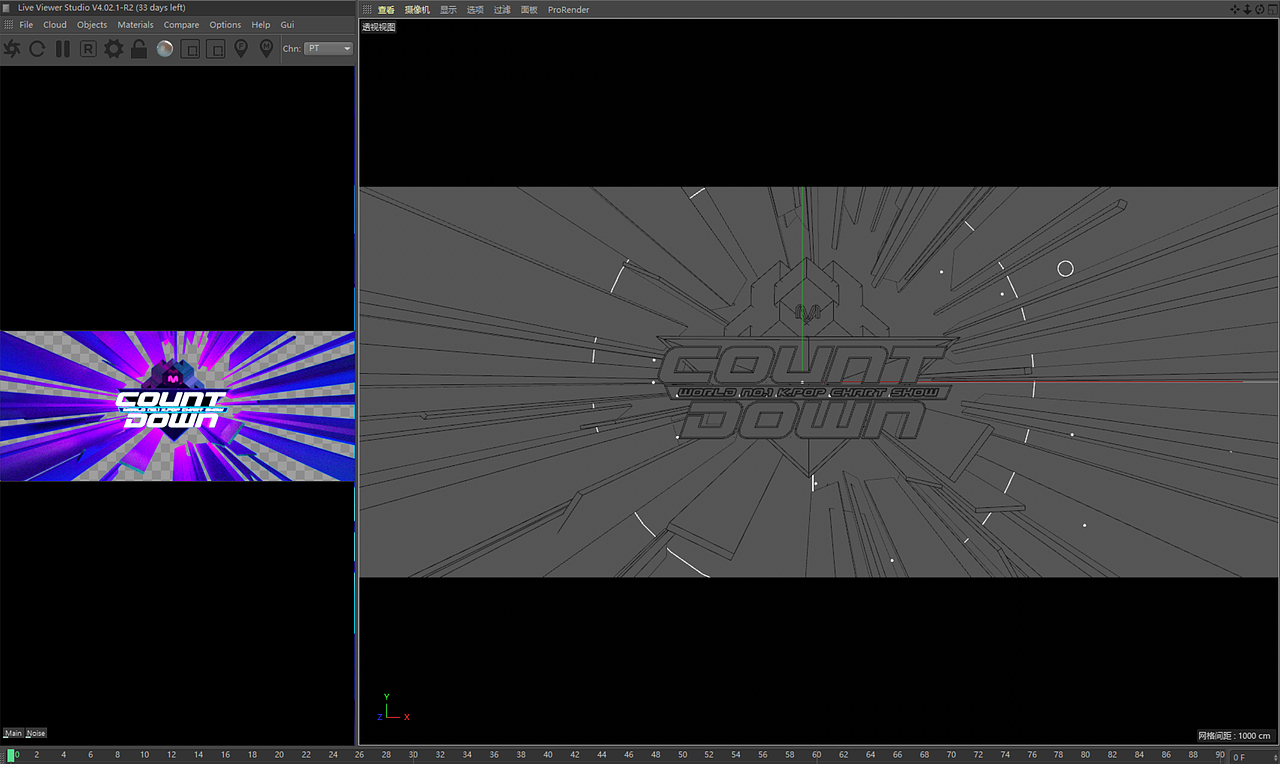Click the toggle active view icon
Image resolution: width=1280 pixels, height=764 pixels.
pyautogui.click(x=1271, y=10)
